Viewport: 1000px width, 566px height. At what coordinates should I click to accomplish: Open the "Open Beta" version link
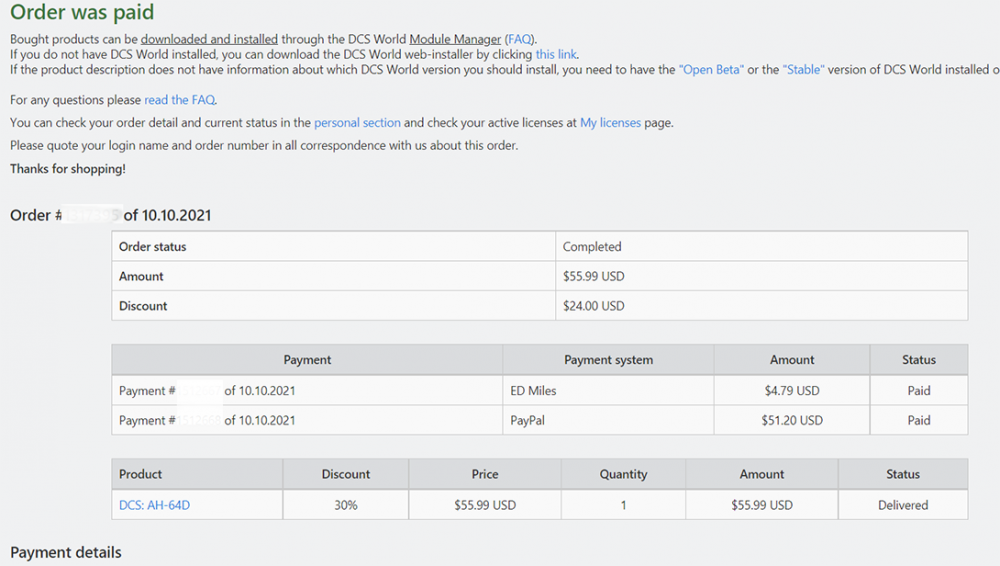(711, 70)
